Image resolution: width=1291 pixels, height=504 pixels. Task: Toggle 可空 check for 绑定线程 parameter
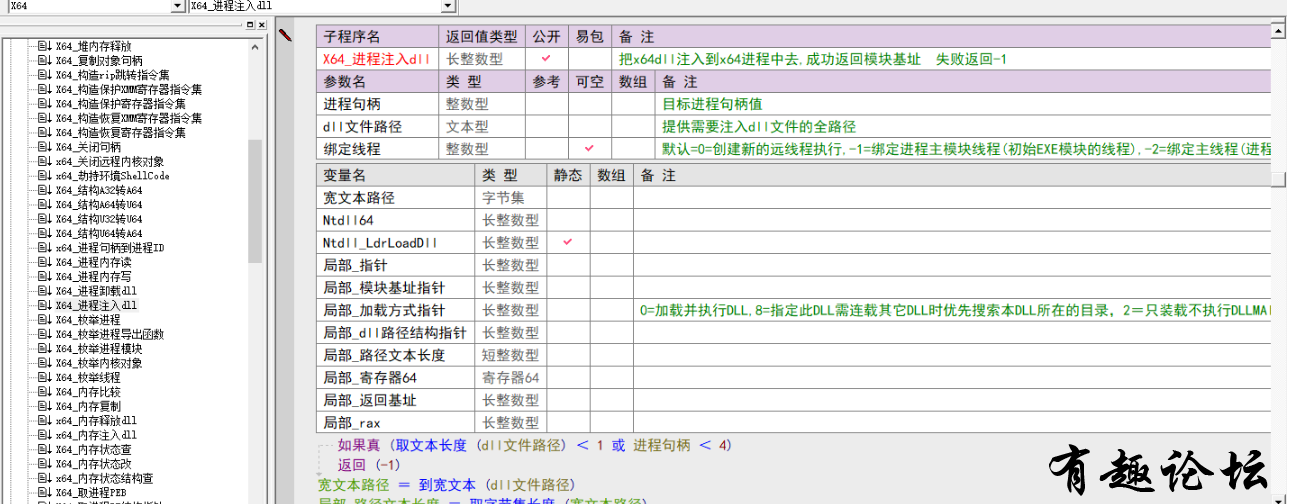[589, 149]
